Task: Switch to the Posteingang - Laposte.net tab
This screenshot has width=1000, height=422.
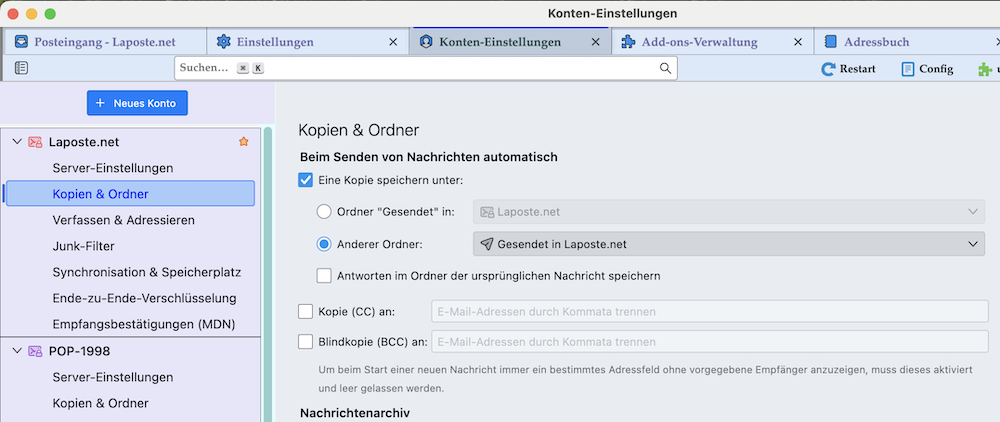Action: point(104,42)
